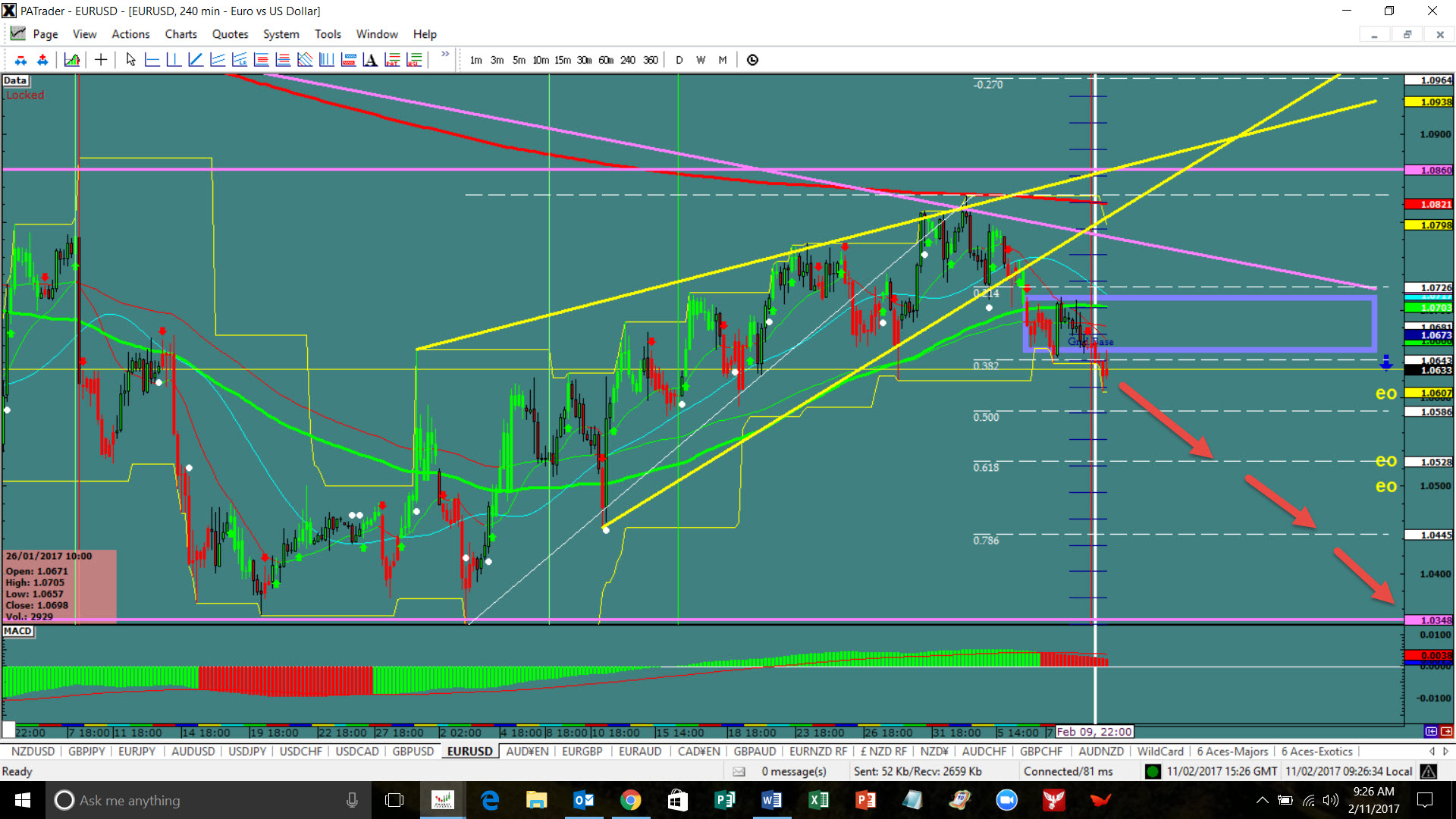Switch to the EURGBP chart tab
1456x819 pixels.
tap(582, 752)
